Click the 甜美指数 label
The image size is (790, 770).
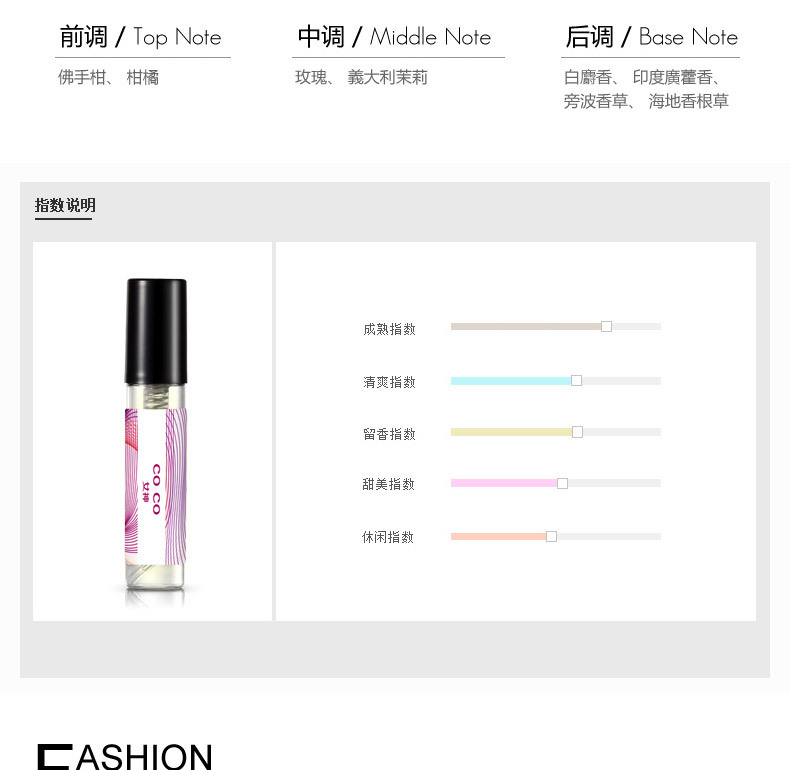388,484
